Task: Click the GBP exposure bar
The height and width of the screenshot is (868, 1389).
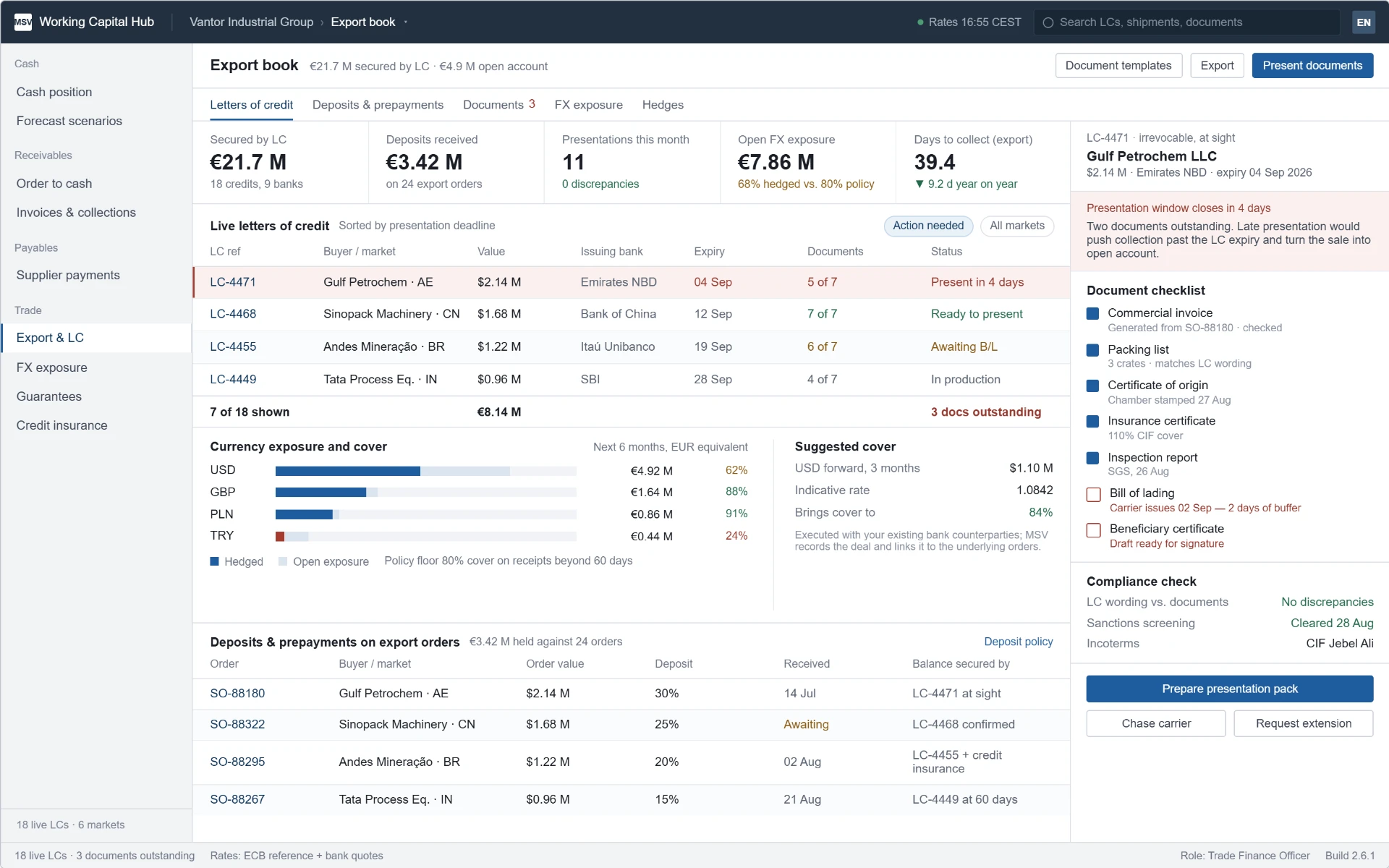Action: click(425, 493)
